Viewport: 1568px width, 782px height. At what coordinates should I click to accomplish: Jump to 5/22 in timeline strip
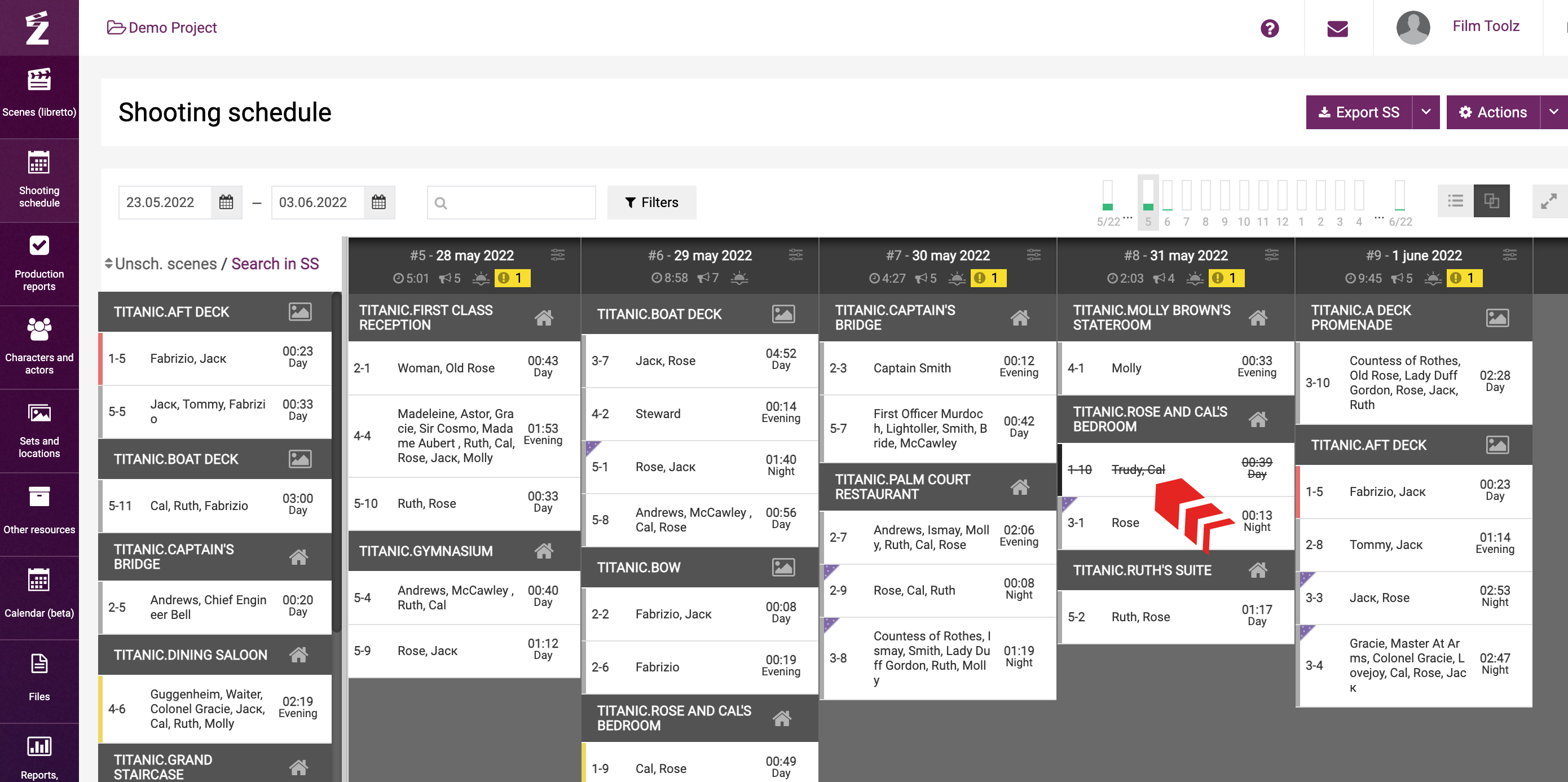tap(1108, 204)
